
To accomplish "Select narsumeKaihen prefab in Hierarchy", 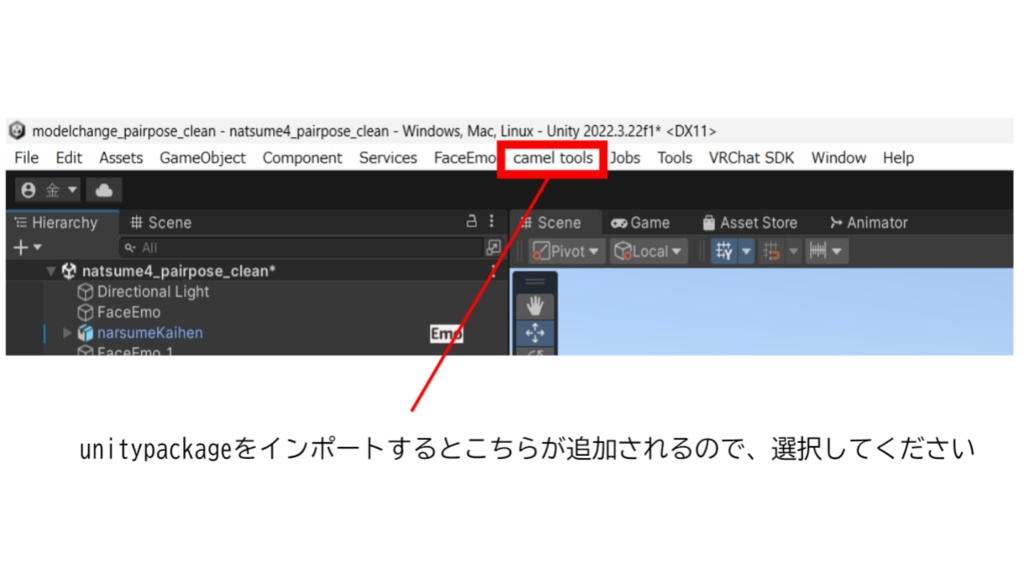I will tap(150, 333).
